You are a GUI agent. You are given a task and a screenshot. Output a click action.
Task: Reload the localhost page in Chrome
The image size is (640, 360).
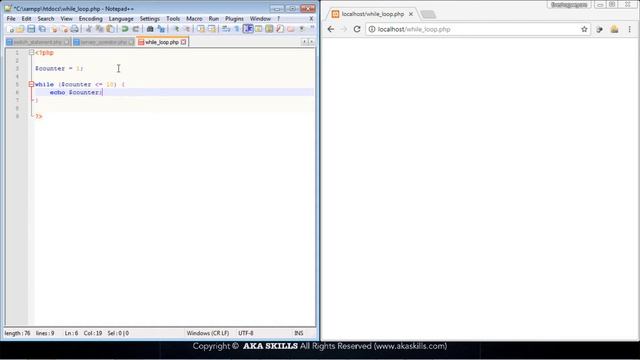(357, 29)
